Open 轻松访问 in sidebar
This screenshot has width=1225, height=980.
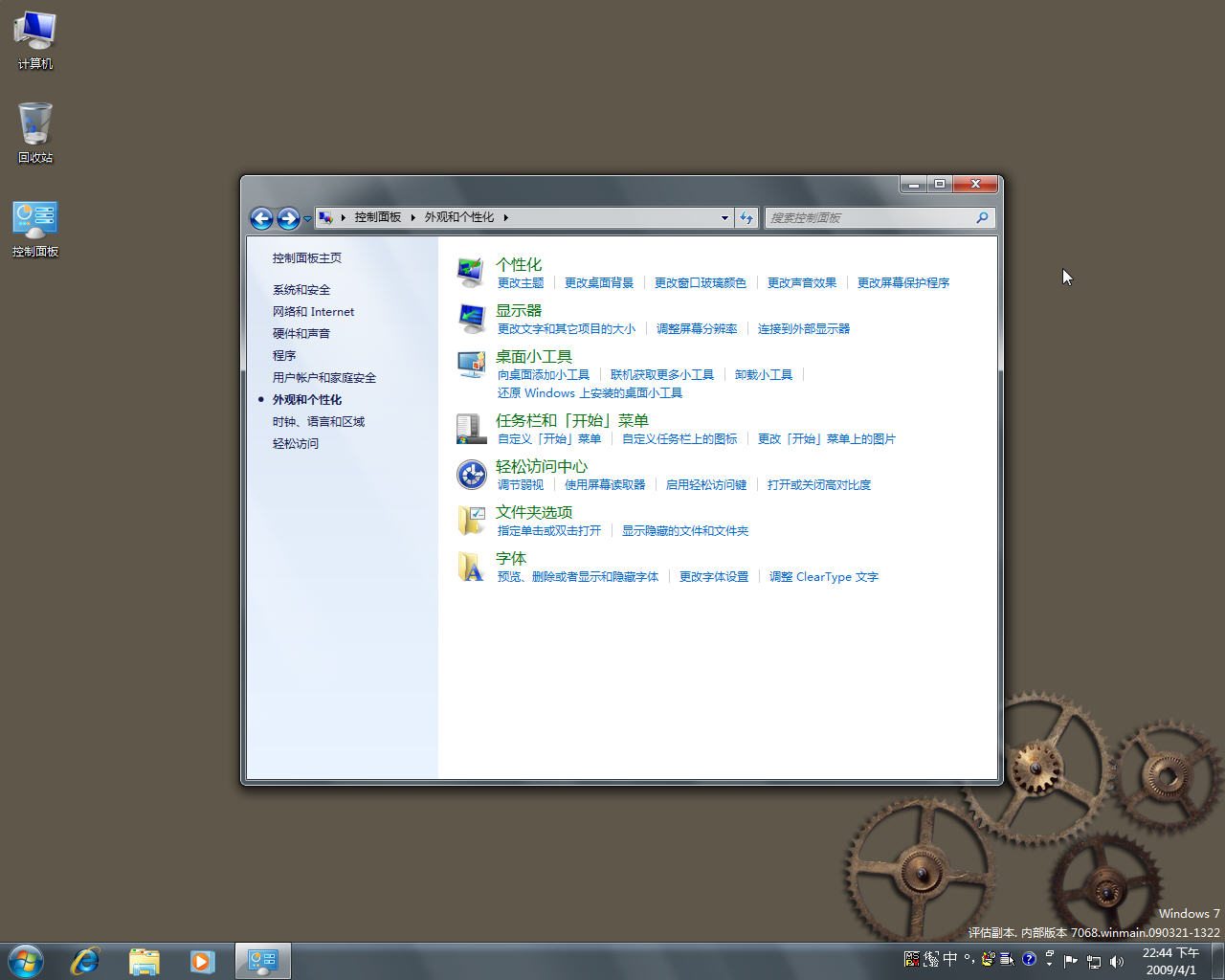click(x=296, y=444)
